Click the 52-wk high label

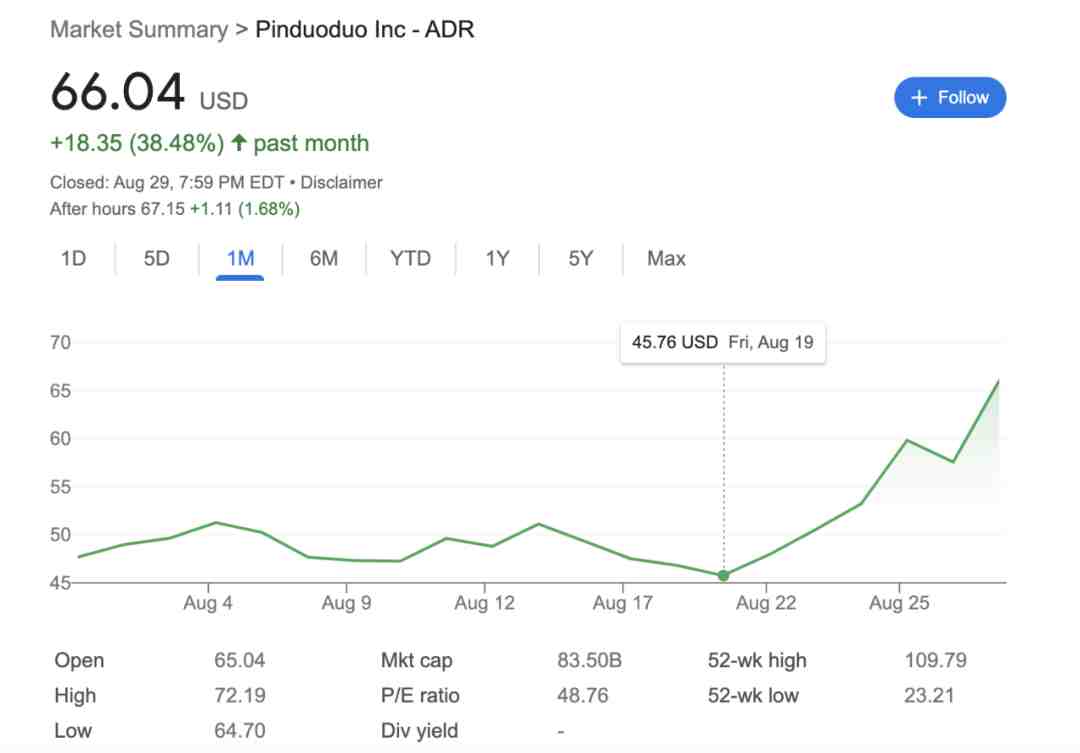(757, 660)
